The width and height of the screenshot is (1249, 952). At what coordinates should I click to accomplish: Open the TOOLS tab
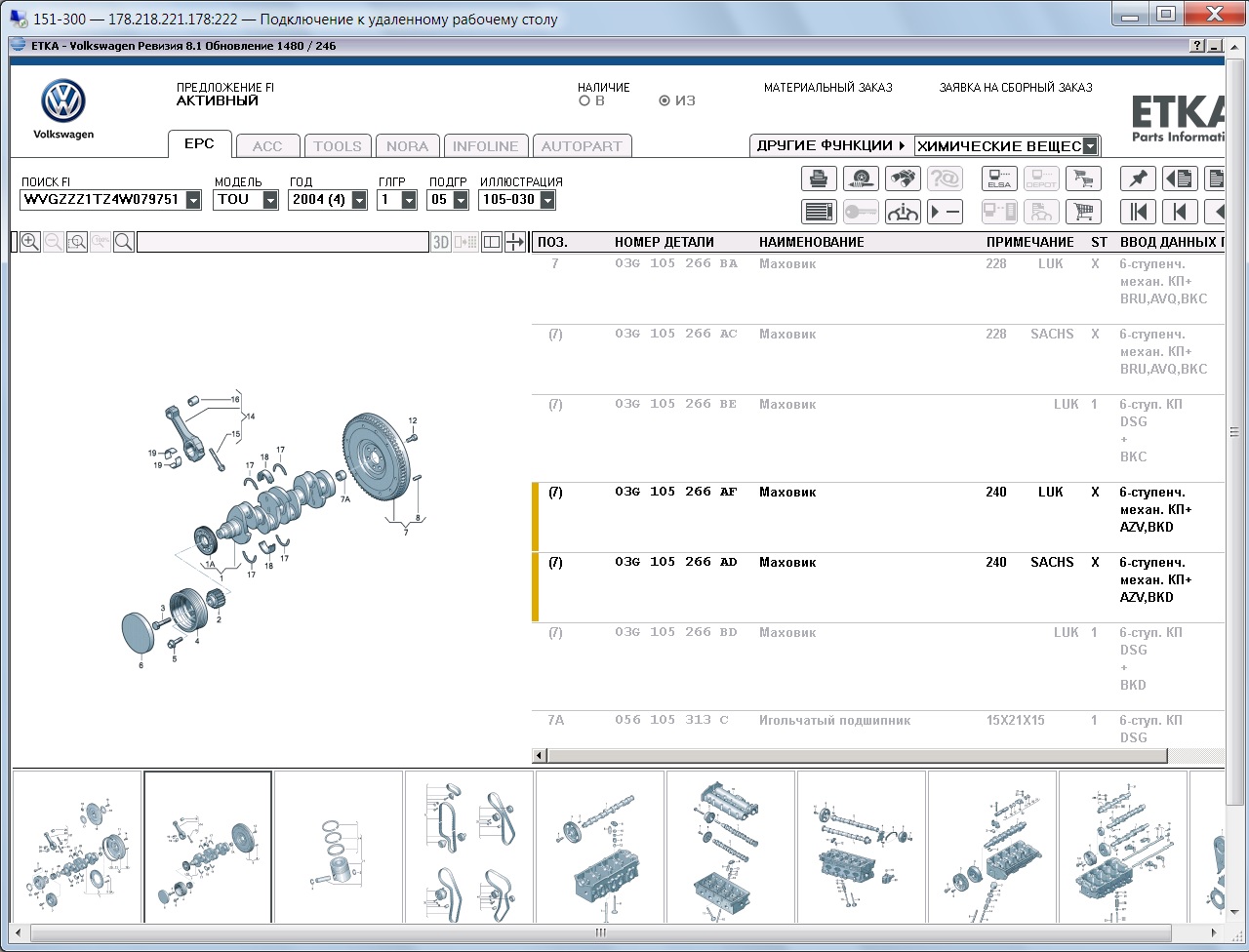338,146
